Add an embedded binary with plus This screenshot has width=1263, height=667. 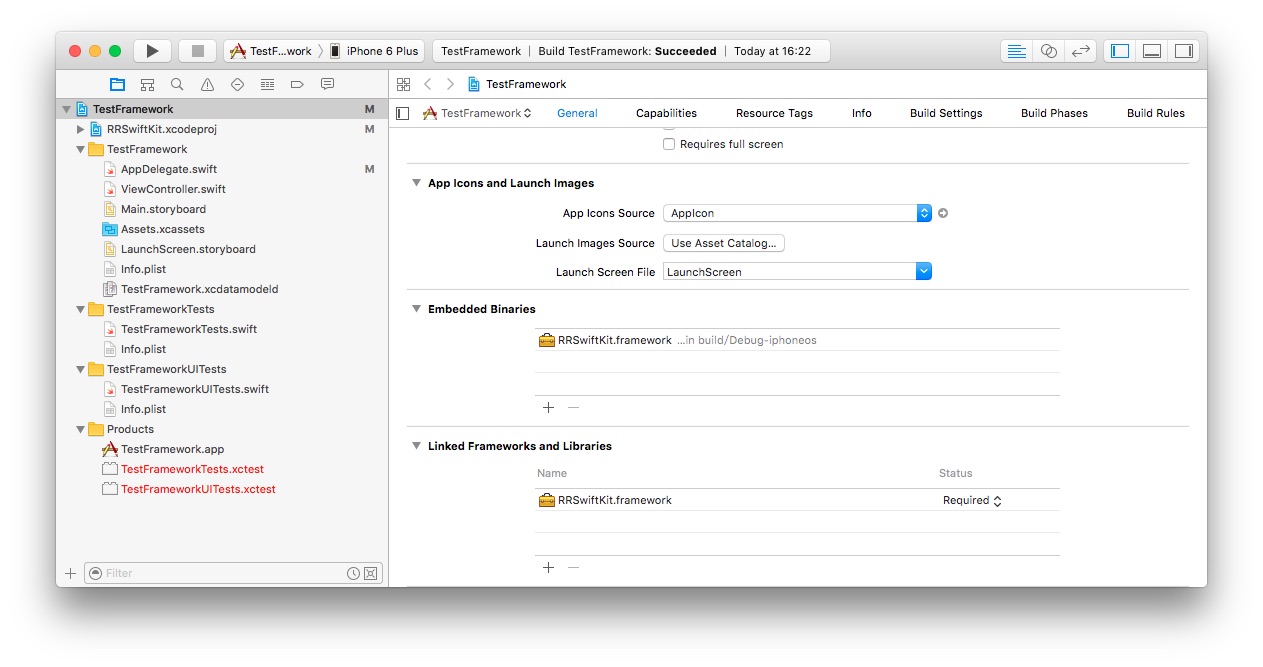tap(548, 407)
